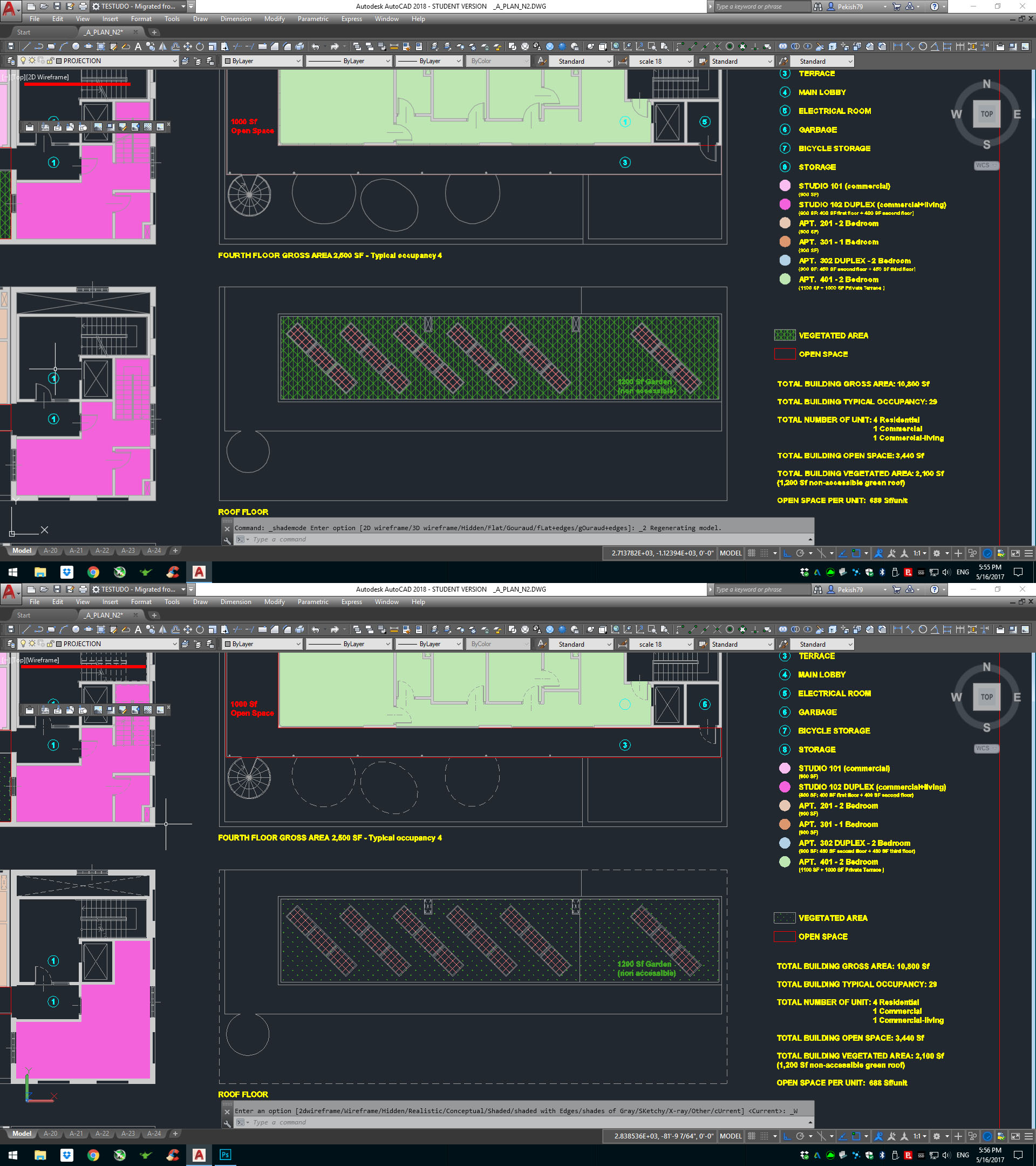Expand the PROJECTION layer dropdown in 5:56 PM screenshot
This screenshot has height=1166, width=1036.
click(174, 644)
